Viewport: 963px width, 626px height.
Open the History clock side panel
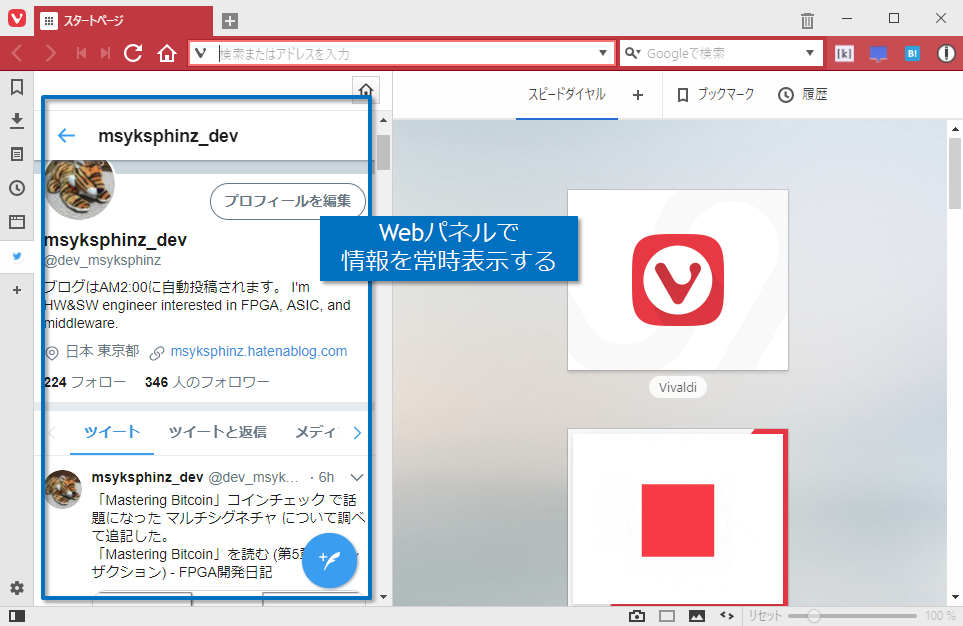pyautogui.click(x=17, y=188)
